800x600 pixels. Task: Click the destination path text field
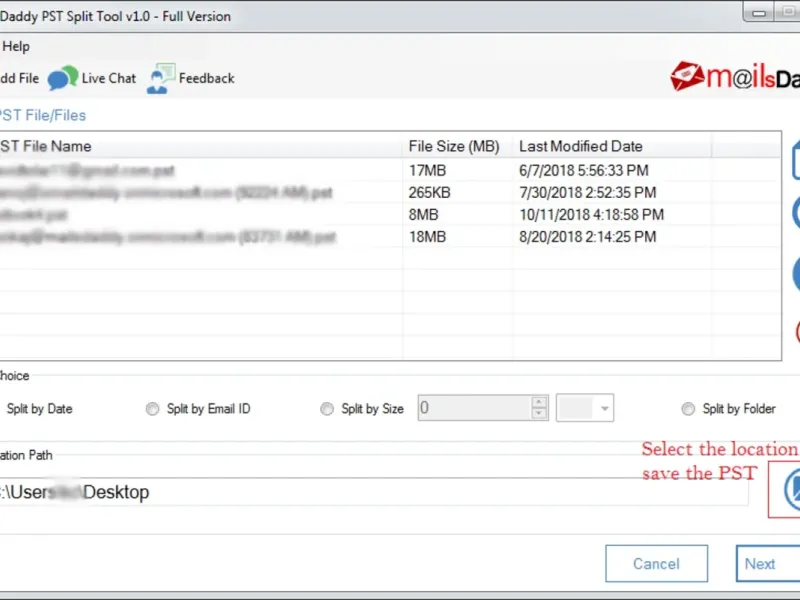pos(373,492)
